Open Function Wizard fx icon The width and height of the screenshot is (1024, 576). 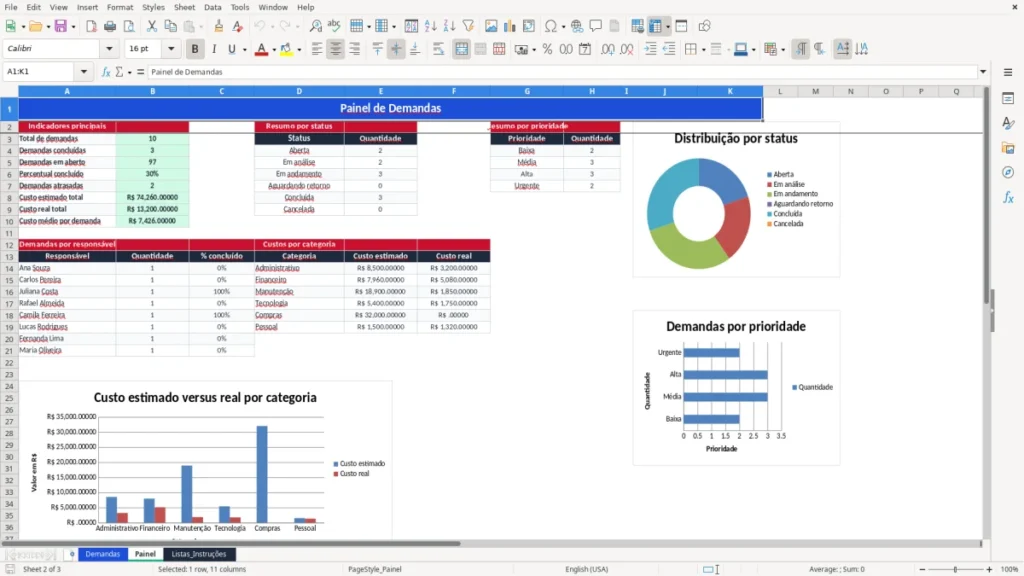coord(106,72)
